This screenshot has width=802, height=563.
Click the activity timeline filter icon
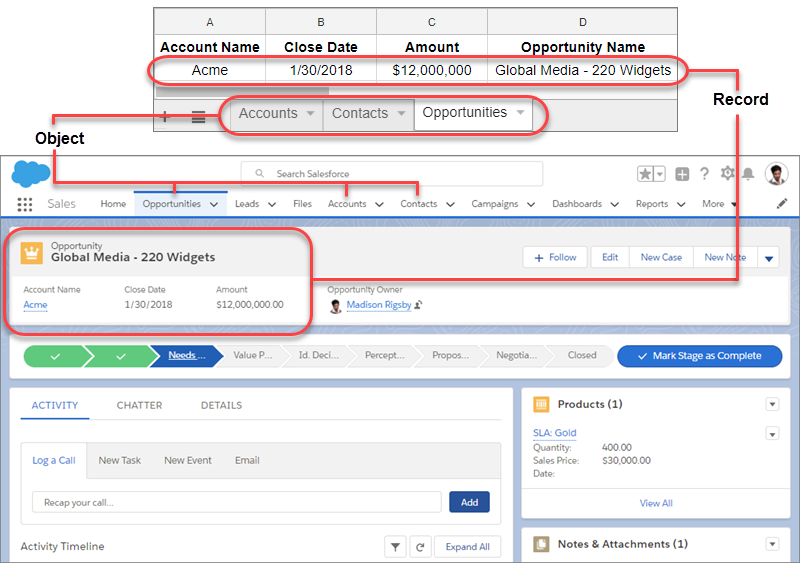[x=395, y=547]
